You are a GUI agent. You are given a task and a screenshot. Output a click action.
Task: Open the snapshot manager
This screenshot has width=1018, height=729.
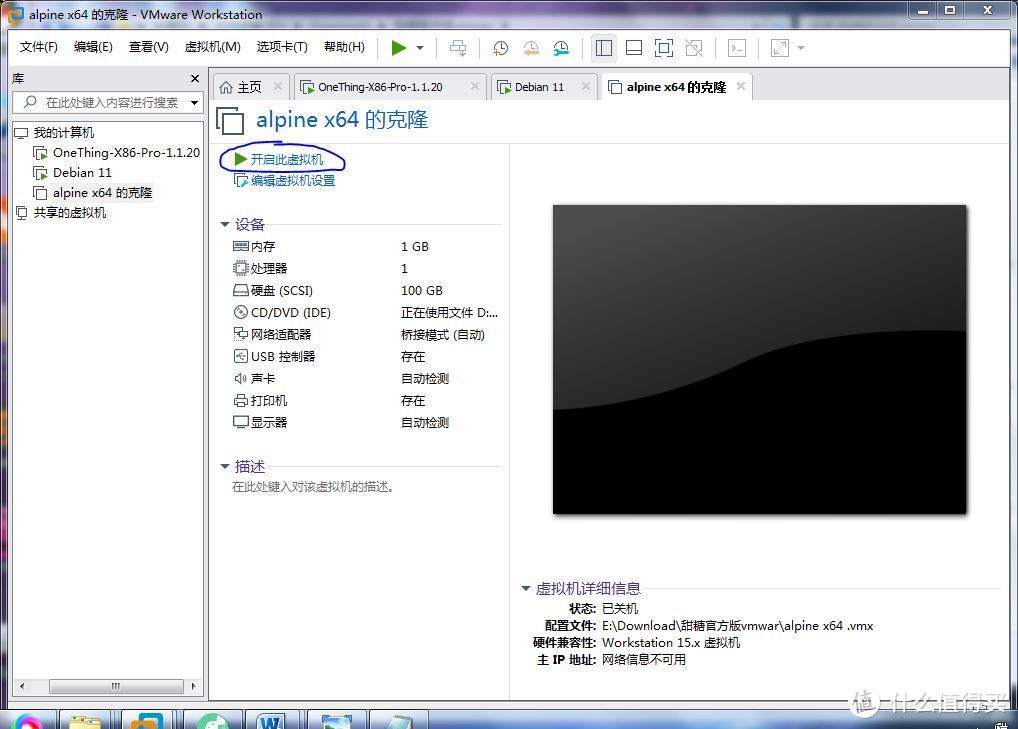pos(561,47)
